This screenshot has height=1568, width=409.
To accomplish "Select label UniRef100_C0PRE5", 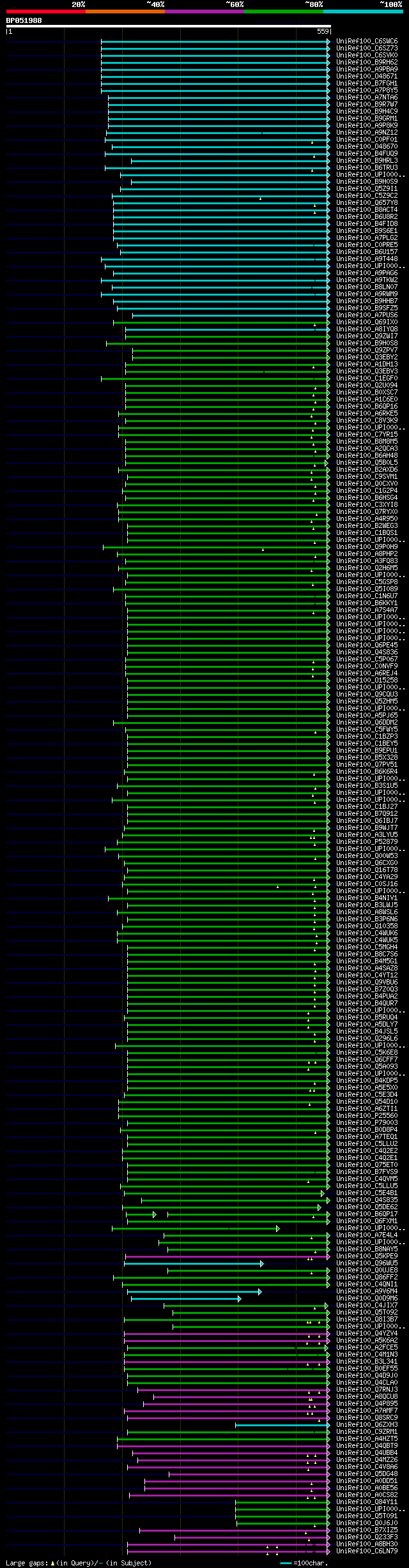I will (367, 245).
